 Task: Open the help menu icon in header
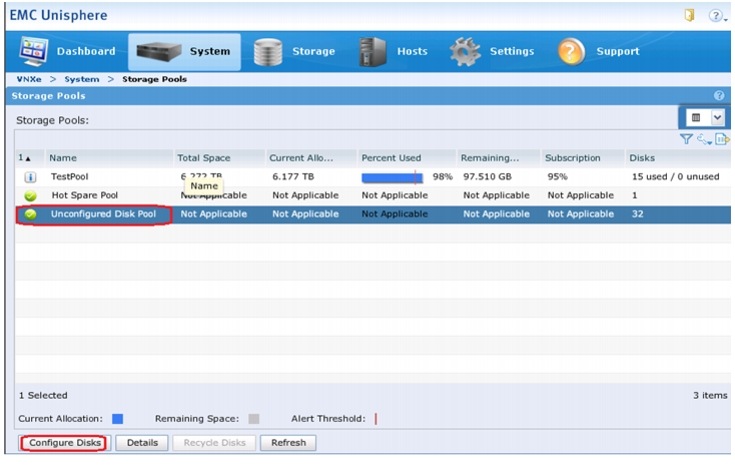(717, 15)
